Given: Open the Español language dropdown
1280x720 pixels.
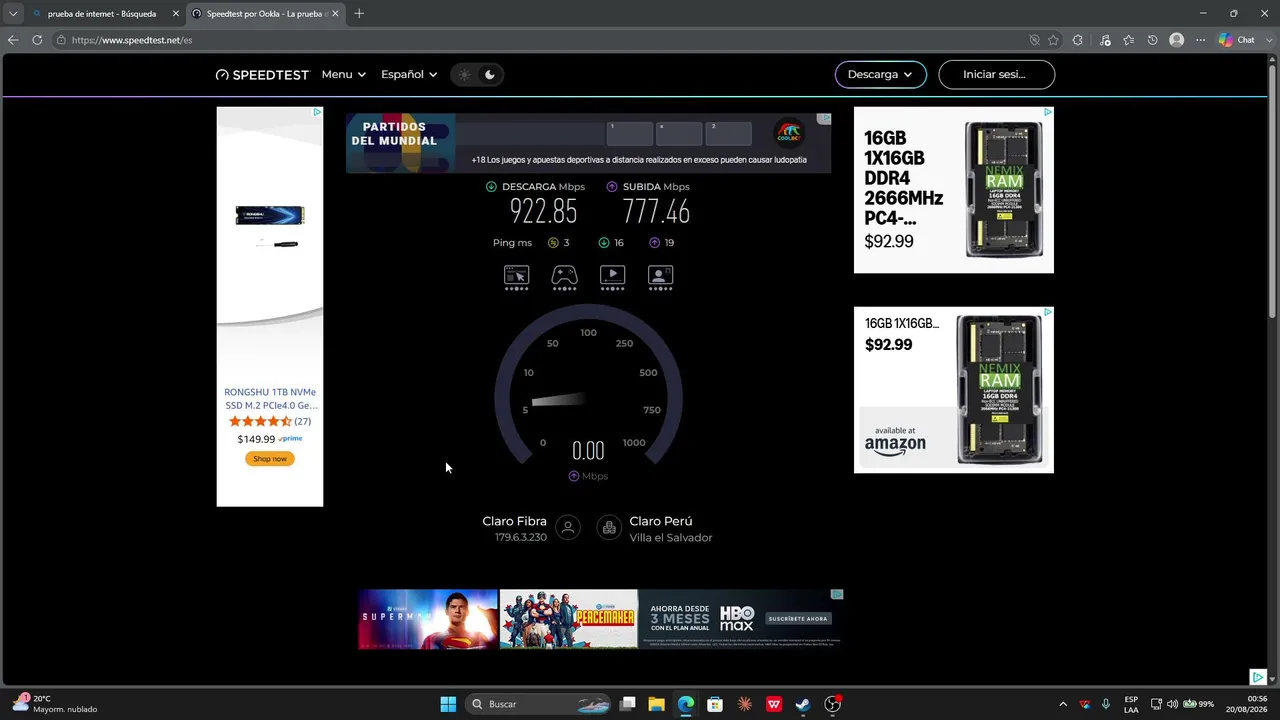Looking at the screenshot, I should (x=409, y=75).
